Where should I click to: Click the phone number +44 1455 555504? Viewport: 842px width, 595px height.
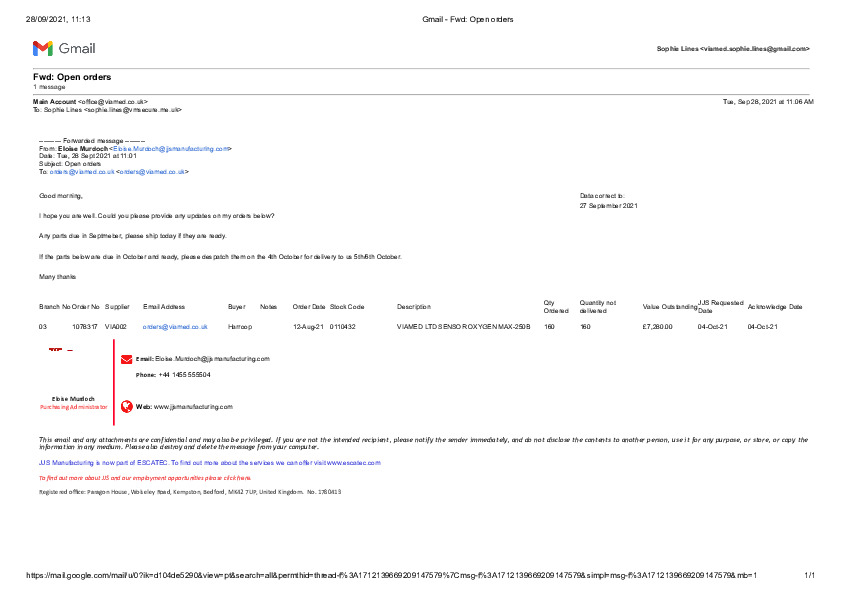[x=181, y=375]
